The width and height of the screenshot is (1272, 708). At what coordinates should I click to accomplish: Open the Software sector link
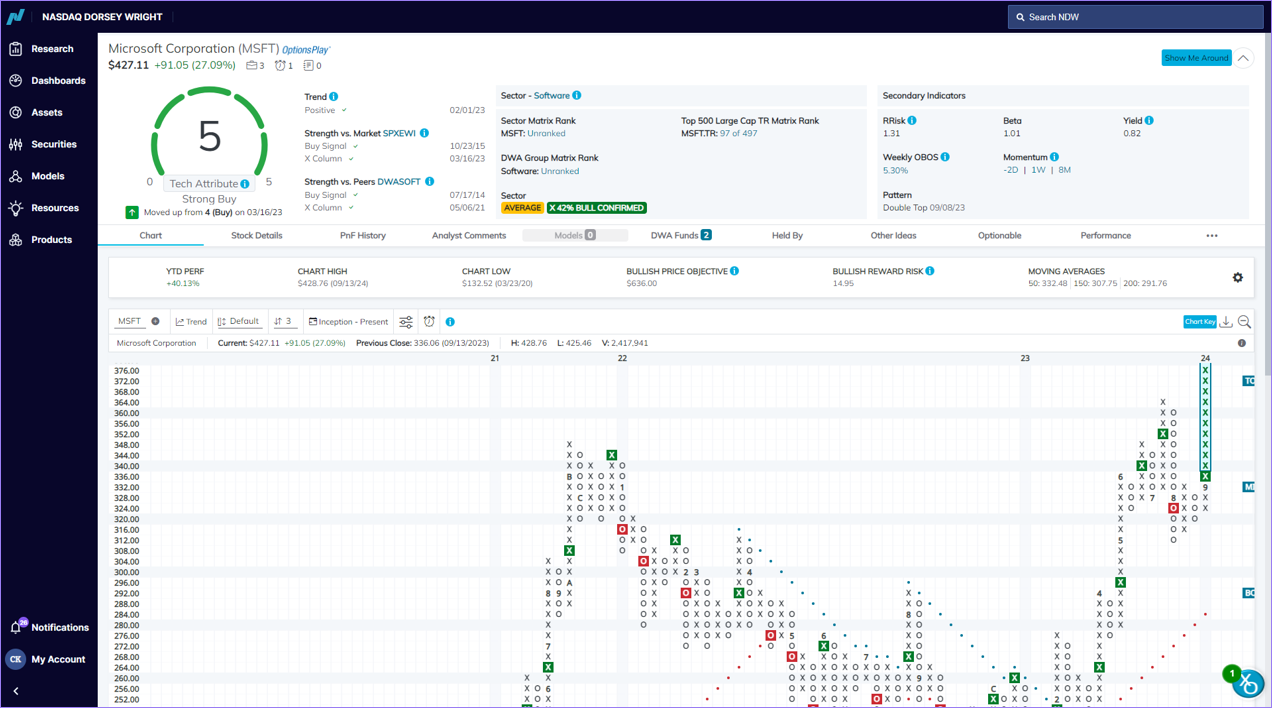coord(551,96)
